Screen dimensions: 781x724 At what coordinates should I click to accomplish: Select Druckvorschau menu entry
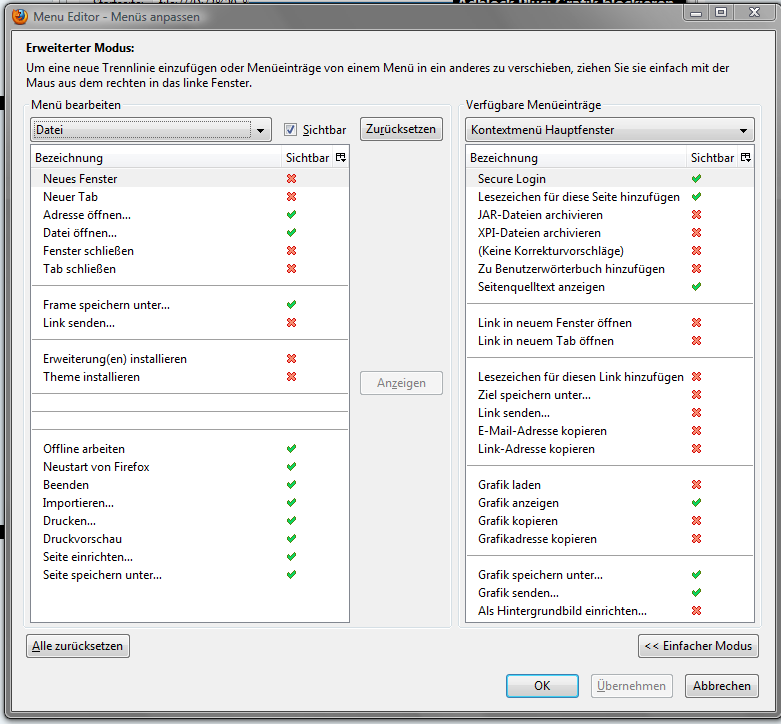pyautogui.click(x=84, y=539)
